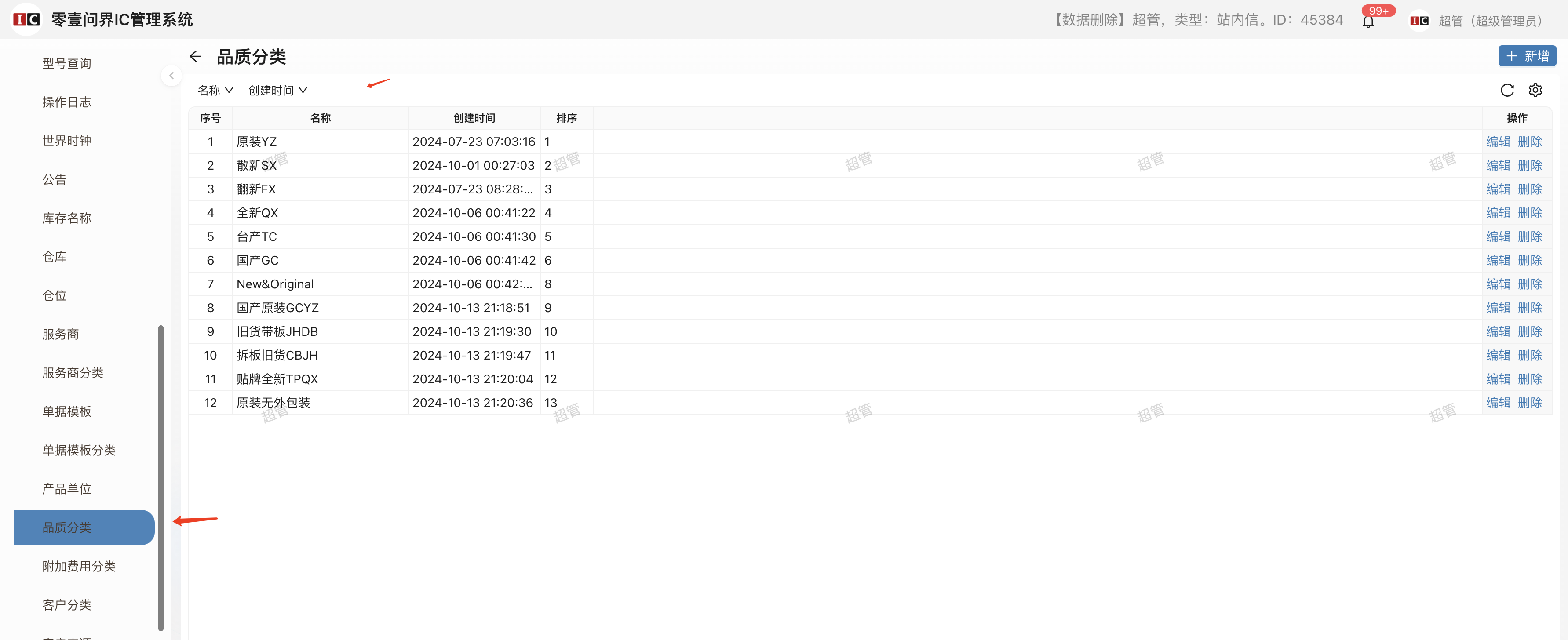The width and height of the screenshot is (1568, 640).
Task: Expand the 名称 filter dropdown
Action: coord(215,90)
